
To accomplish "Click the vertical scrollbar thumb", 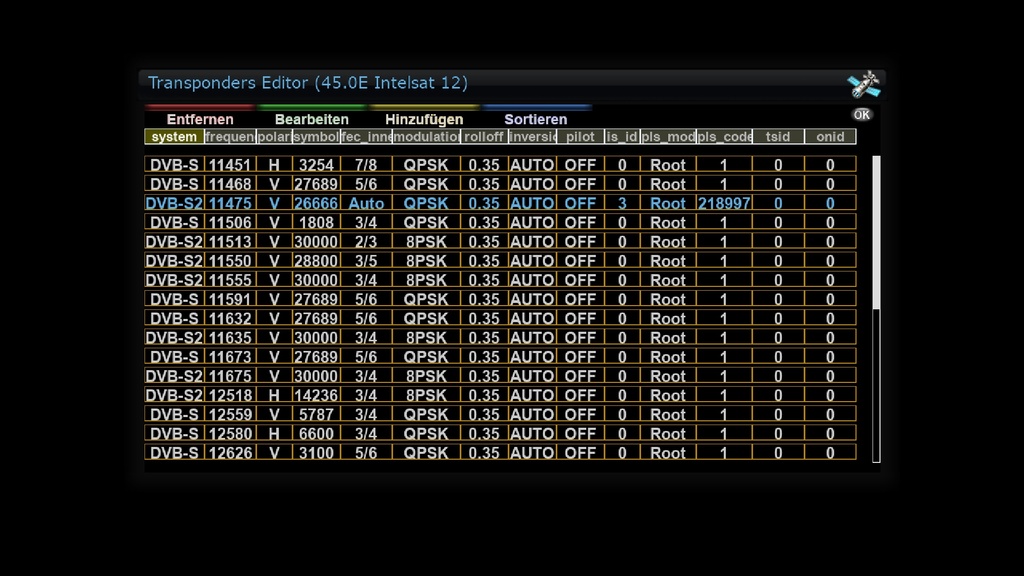I will 876,232.
